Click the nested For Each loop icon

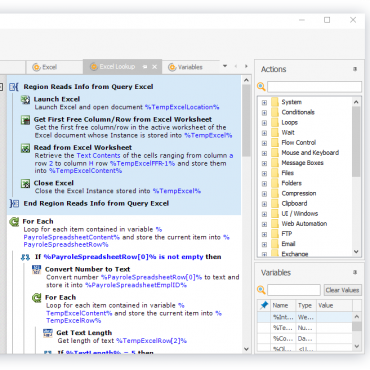pyautogui.click(x=37, y=298)
